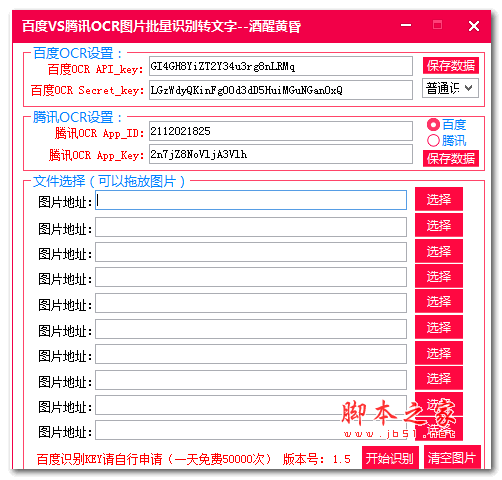Click 选择 for the second image path
Viewport: 502px width, 480px height.
click(x=439, y=225)
